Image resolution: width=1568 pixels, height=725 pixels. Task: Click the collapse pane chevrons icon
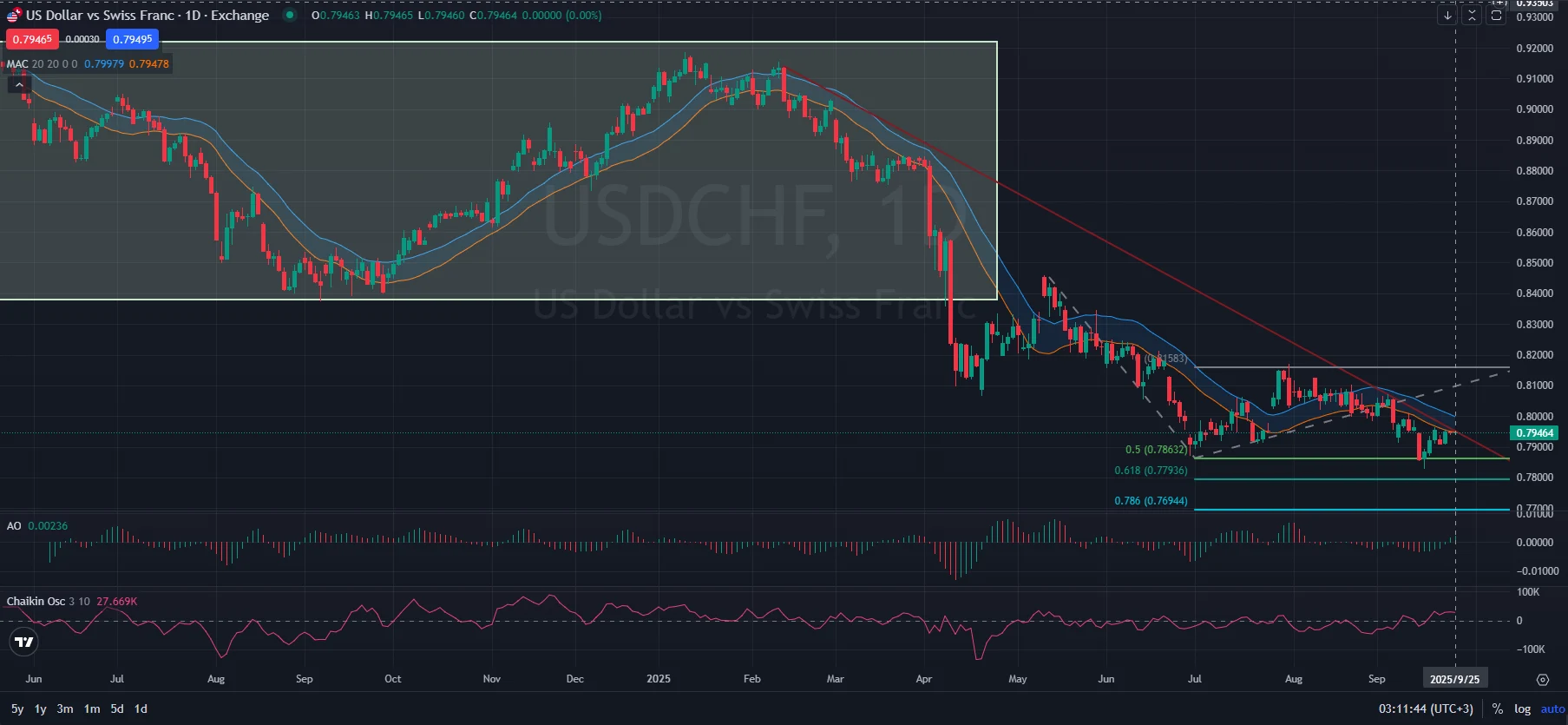[1472, 16]
